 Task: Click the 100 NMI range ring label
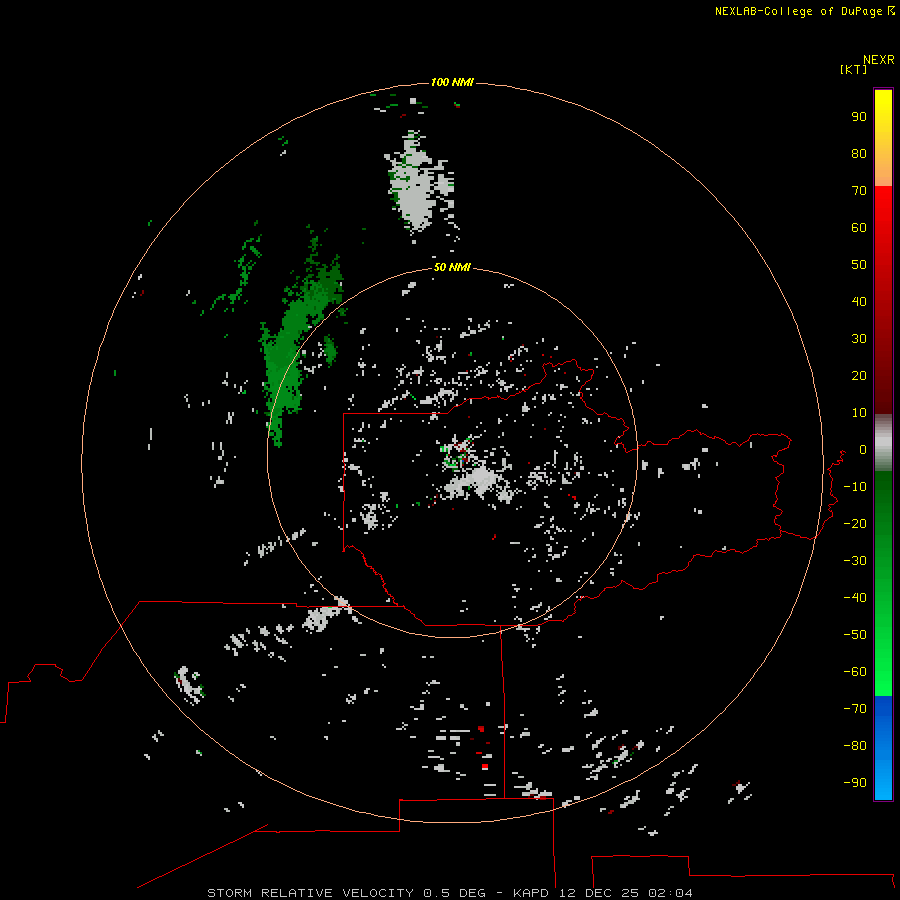452,82
